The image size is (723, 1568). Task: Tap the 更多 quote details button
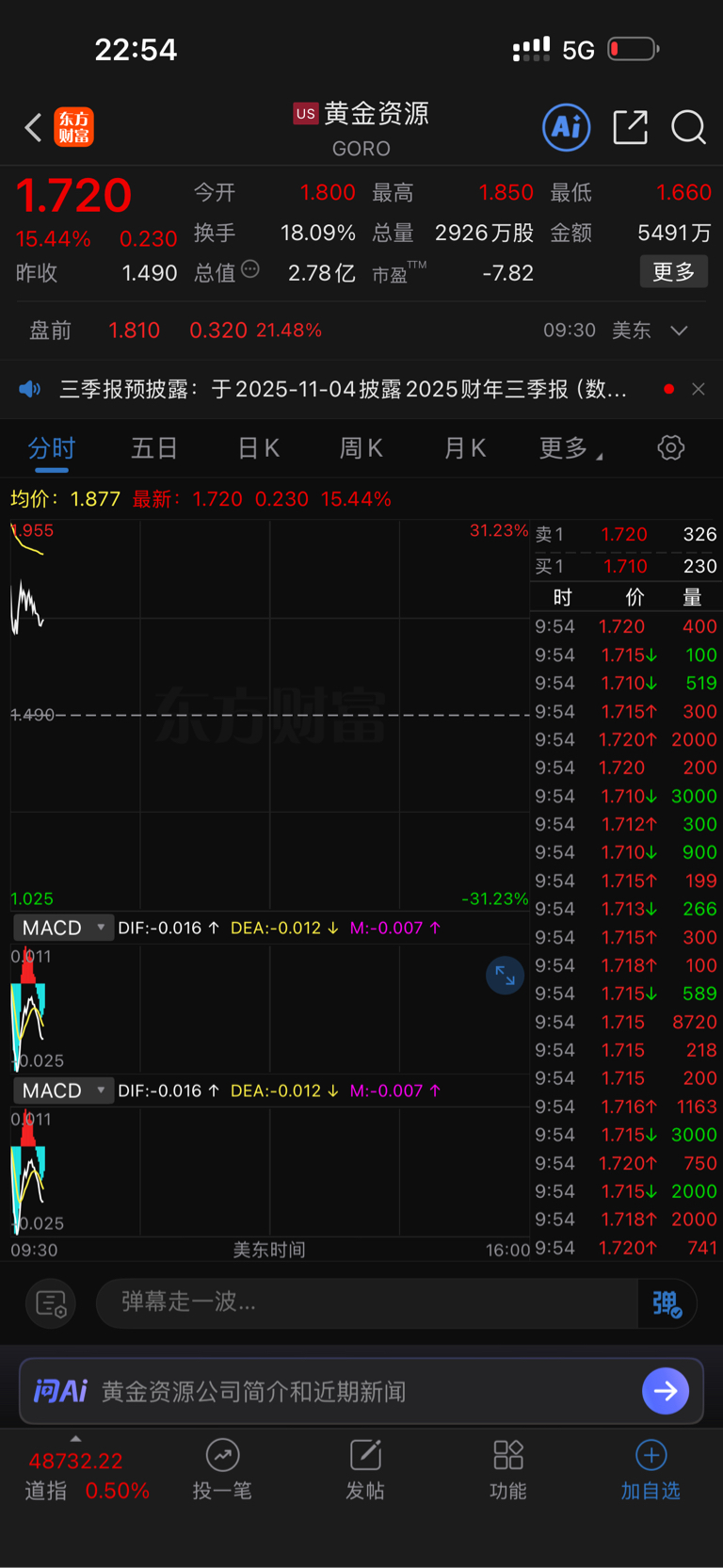point(673,272)
